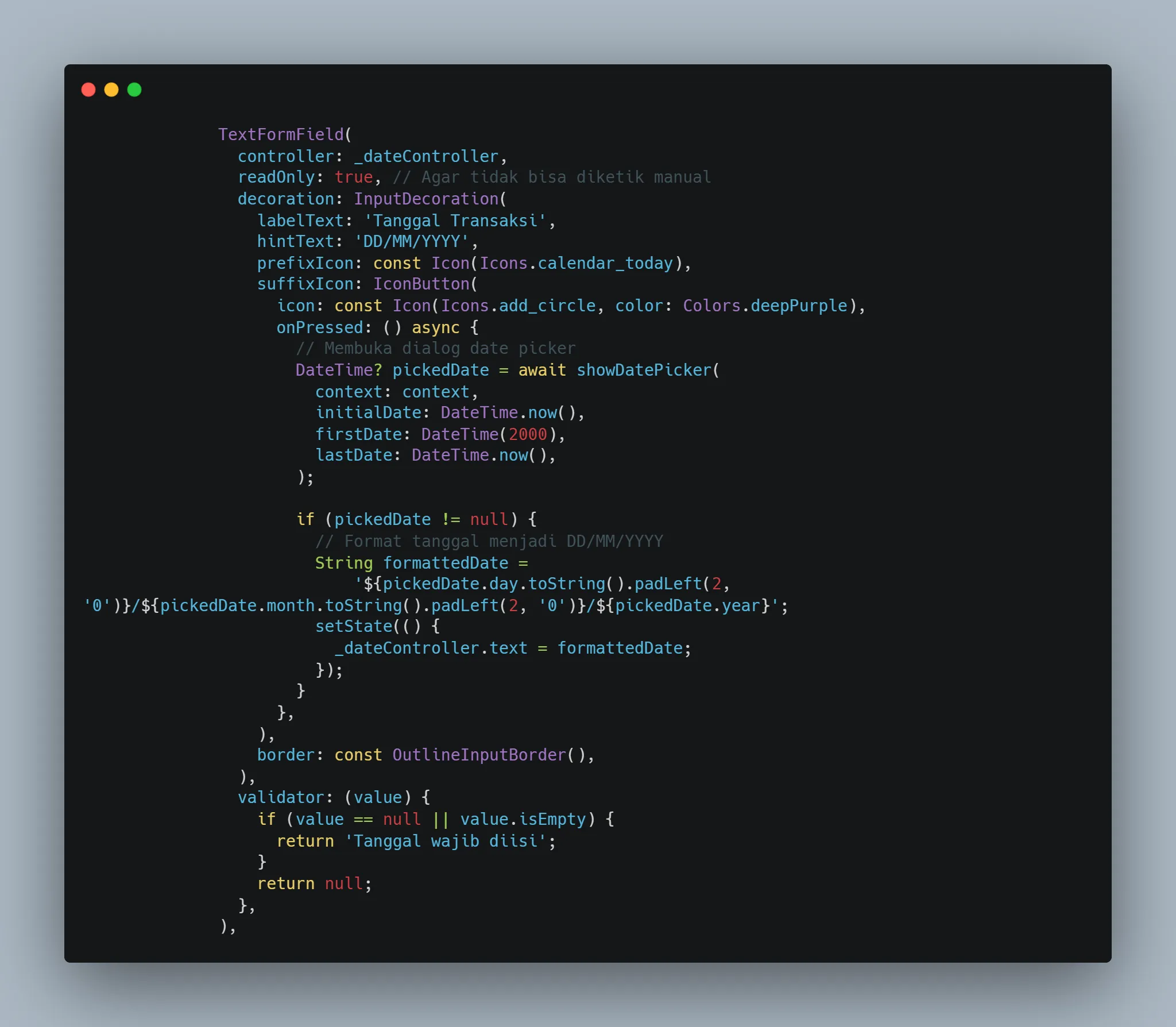Click the 'onPressed:' keyword

tap(324, 327)
